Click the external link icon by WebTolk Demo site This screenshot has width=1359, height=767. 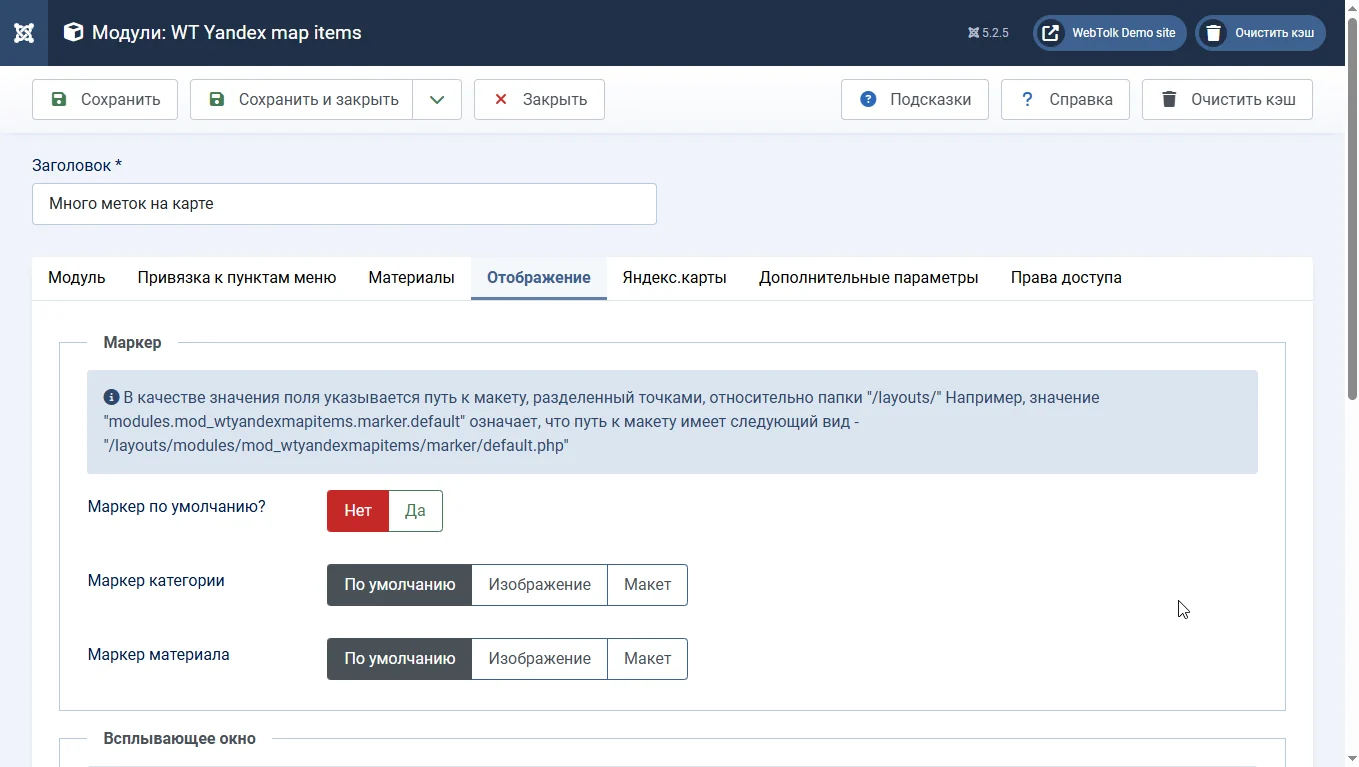point(1051,33)
